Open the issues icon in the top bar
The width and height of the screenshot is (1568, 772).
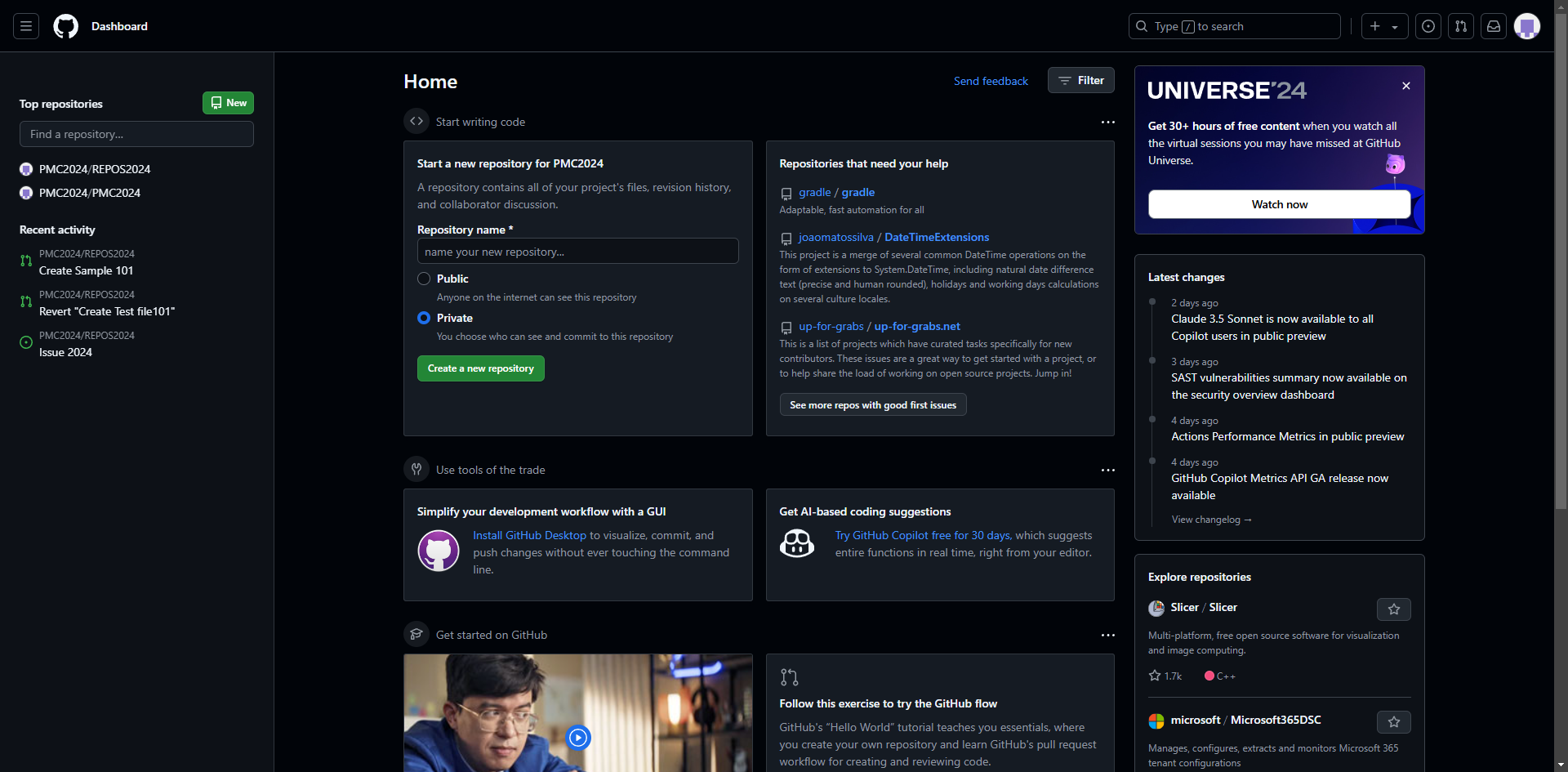[1428, 26]
